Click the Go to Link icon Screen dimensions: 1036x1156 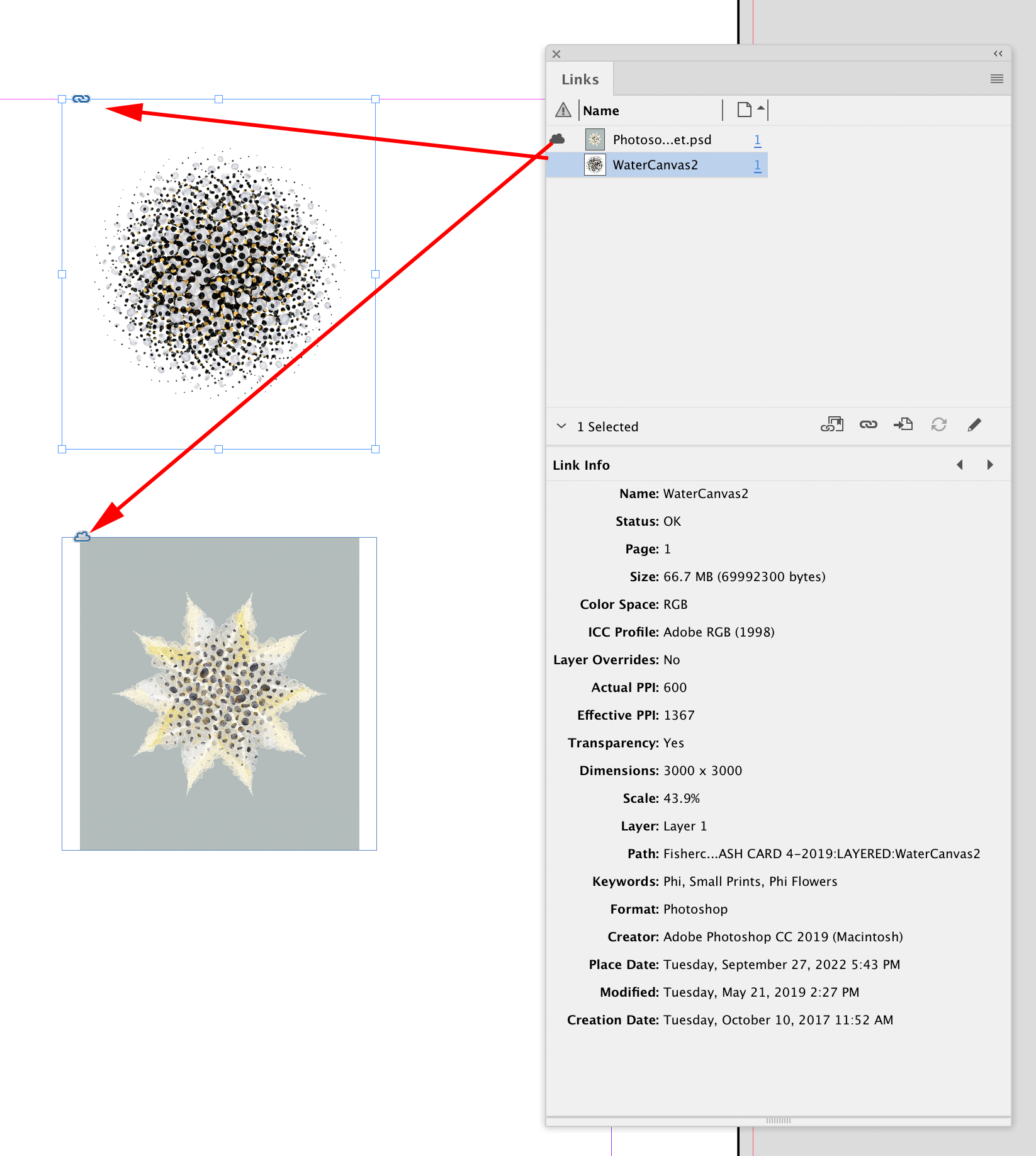point(903,425)
